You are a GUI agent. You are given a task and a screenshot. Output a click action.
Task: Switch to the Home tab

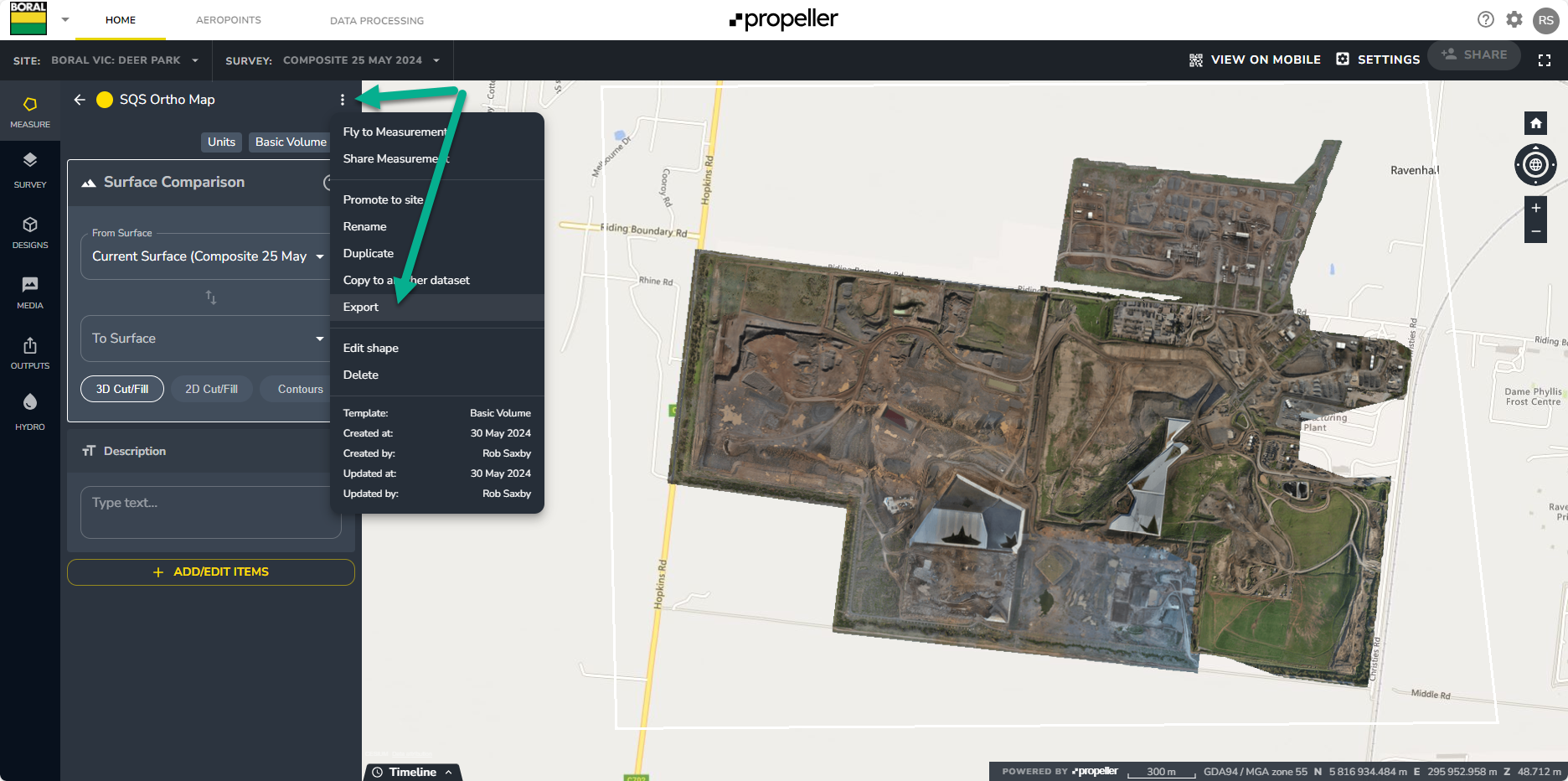(121, 20)
